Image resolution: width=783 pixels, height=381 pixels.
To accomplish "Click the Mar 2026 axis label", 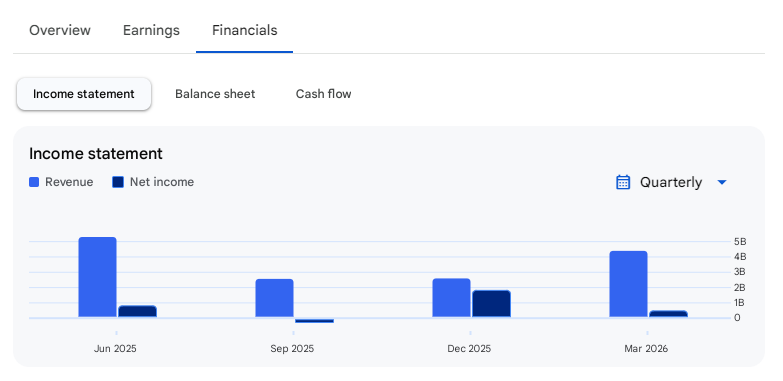I will 646,349.
